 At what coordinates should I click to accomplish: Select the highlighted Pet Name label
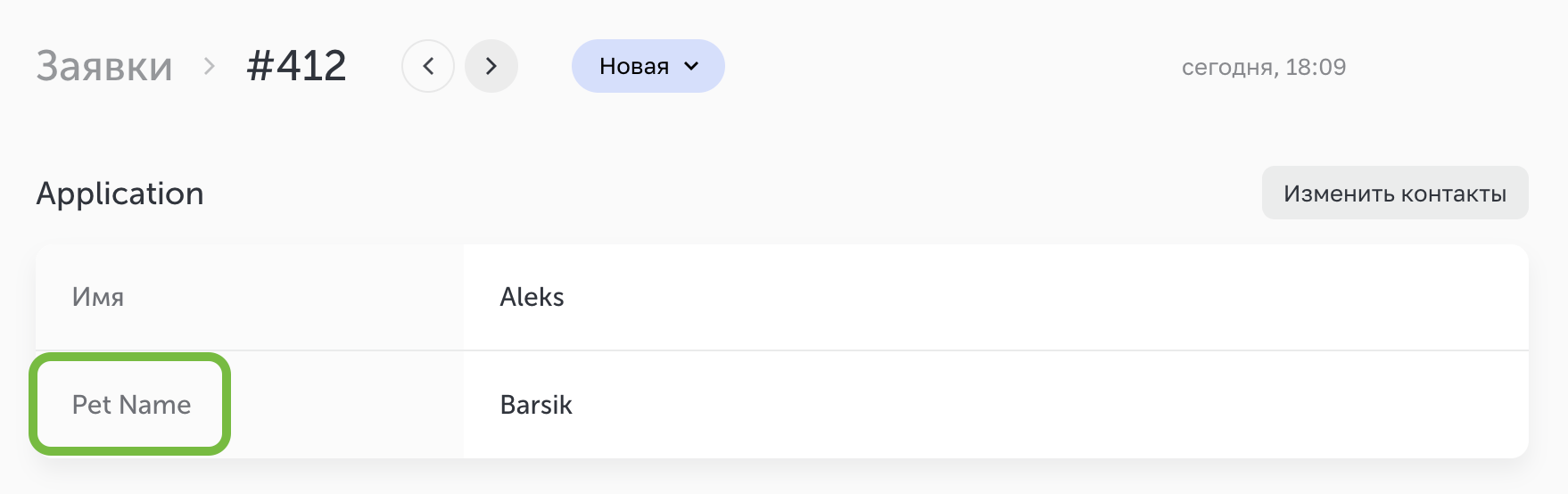(131, 405)
